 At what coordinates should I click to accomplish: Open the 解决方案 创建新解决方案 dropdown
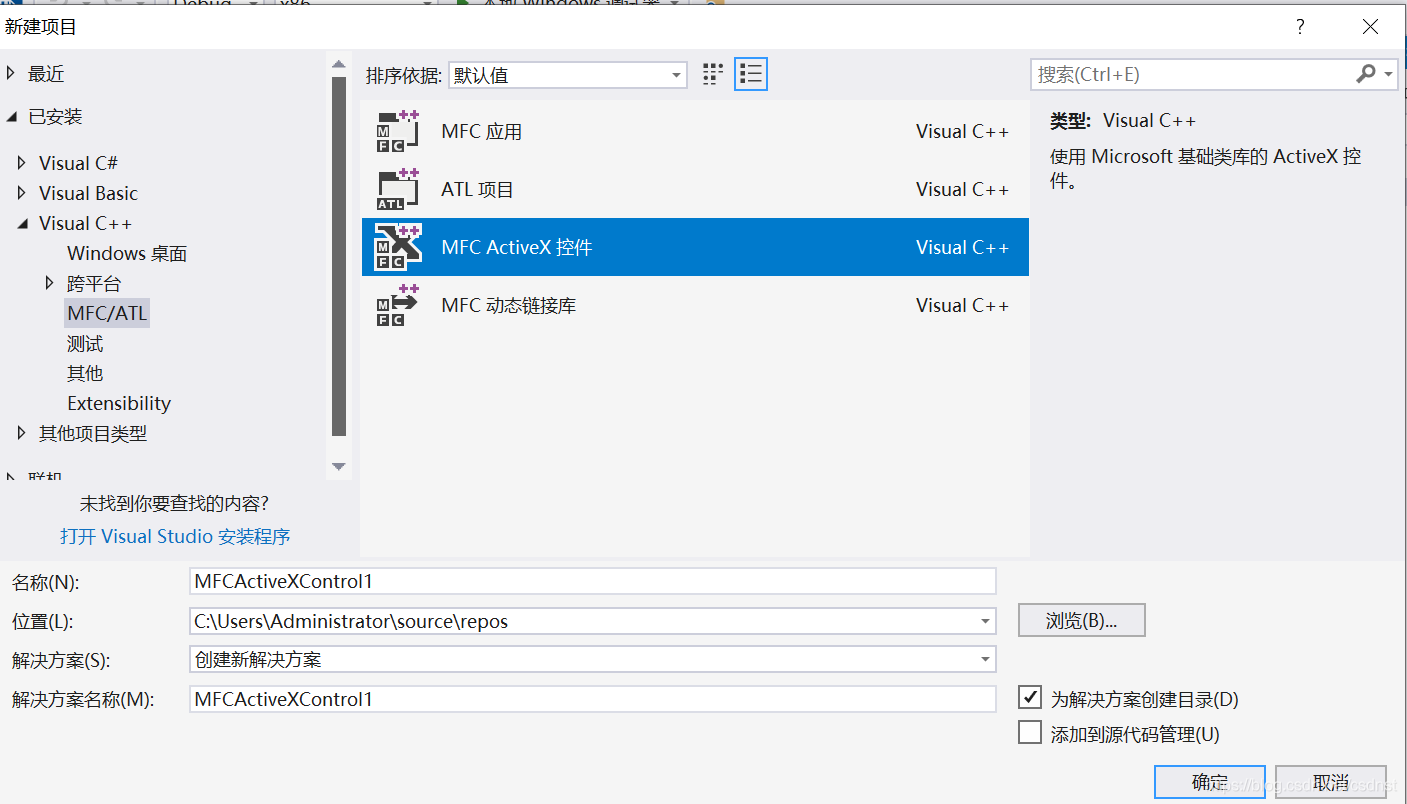pyautogui.click(x=593, y=659)
